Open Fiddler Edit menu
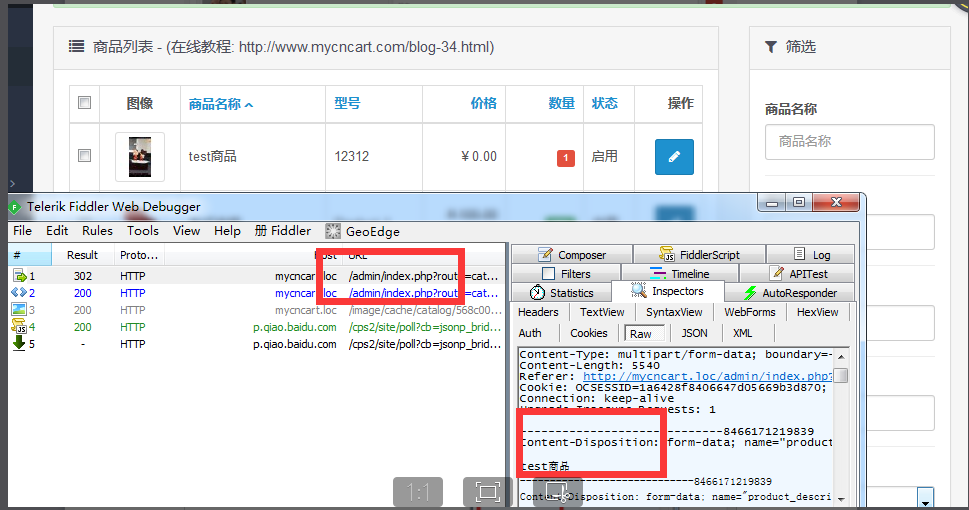The height and width of the screenshot is (510, 969). click(x=57, y=231)
